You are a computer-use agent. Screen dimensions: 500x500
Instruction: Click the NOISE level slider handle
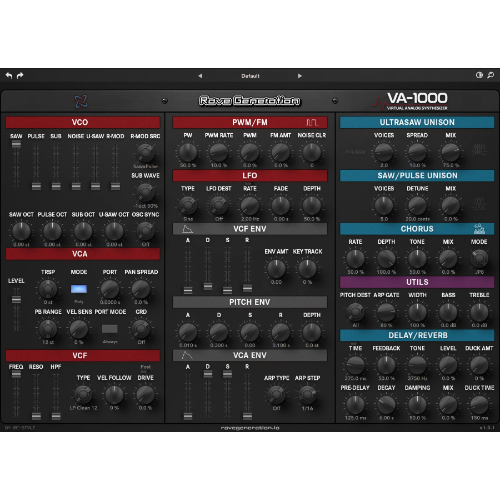click(x=76, y=186)
